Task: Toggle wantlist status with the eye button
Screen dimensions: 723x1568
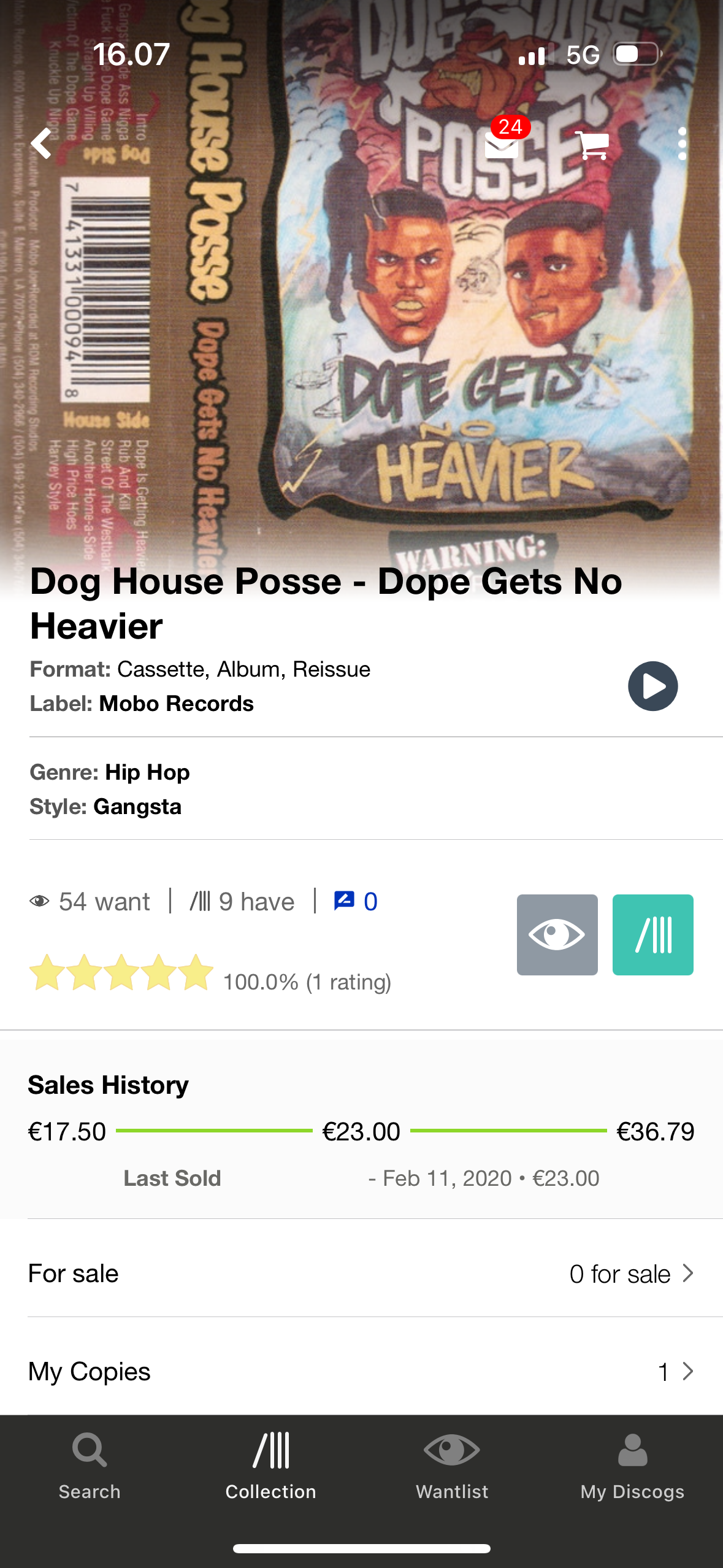Action: click(x=557, y=935)
